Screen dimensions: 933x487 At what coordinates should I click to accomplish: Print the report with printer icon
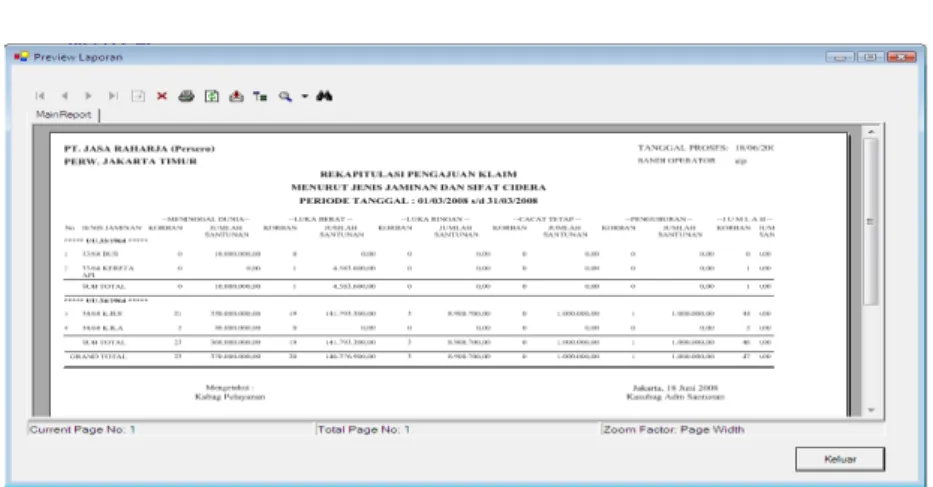[186, 96]
